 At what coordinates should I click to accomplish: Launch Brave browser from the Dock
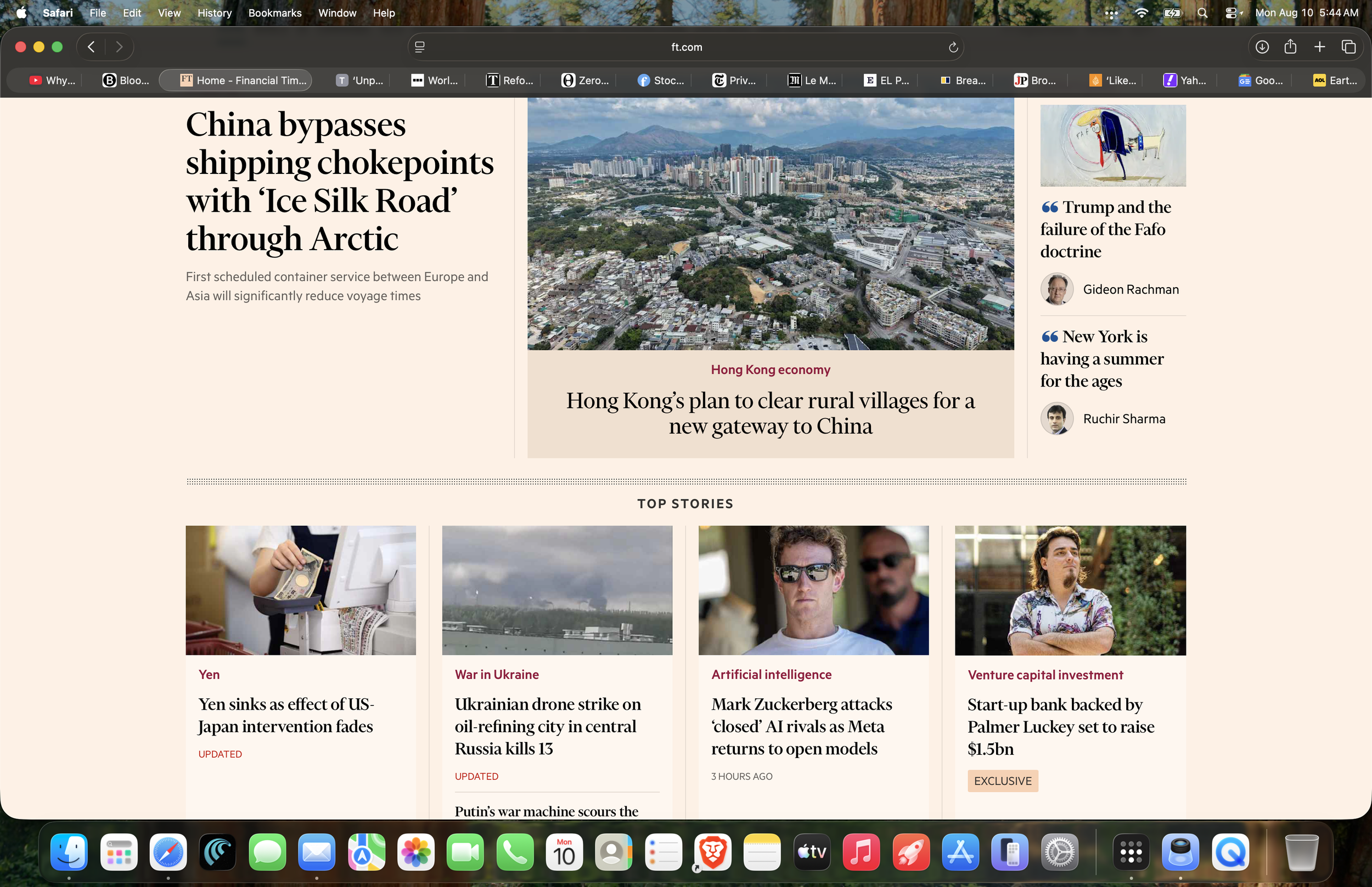pos(713,851)
